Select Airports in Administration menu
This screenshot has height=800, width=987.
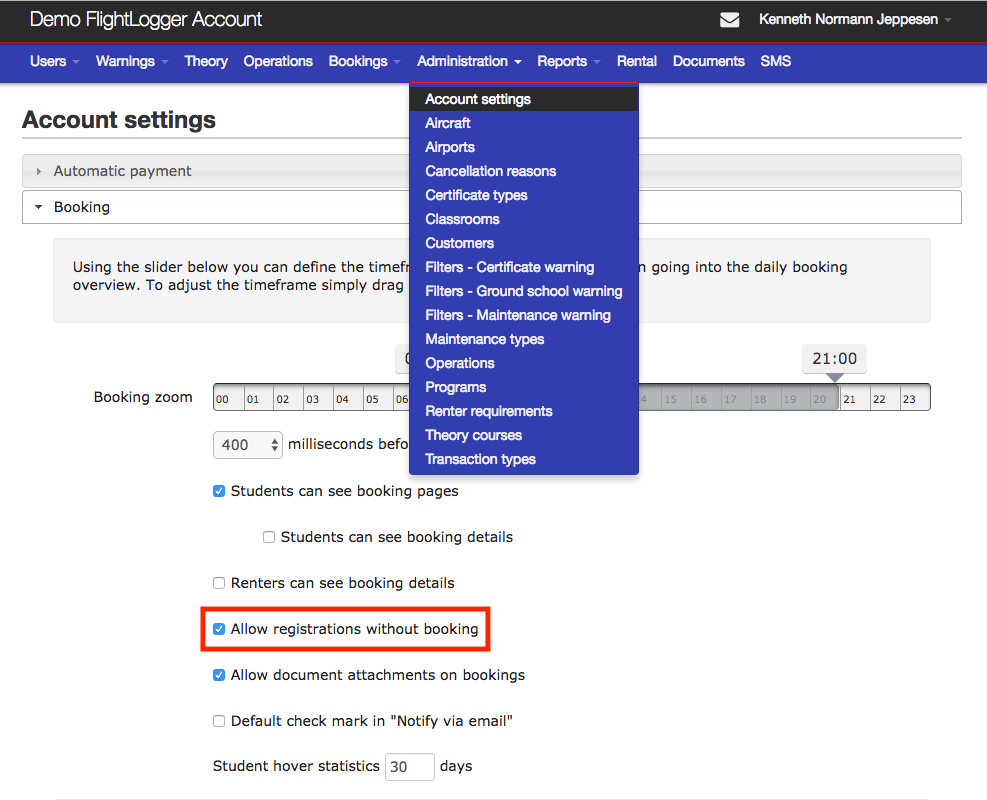coord(524,147)
